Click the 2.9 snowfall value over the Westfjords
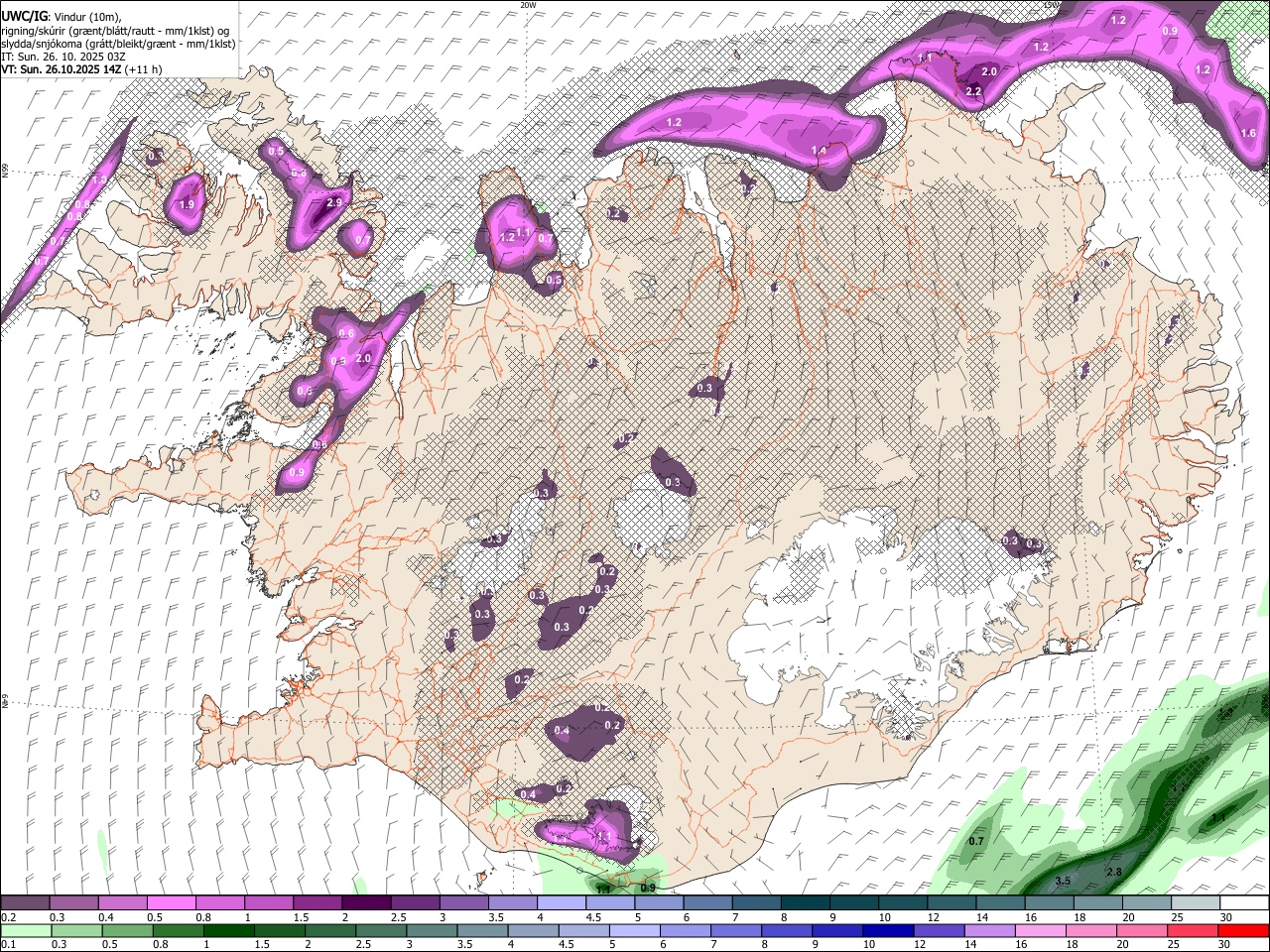 point(333,202)
